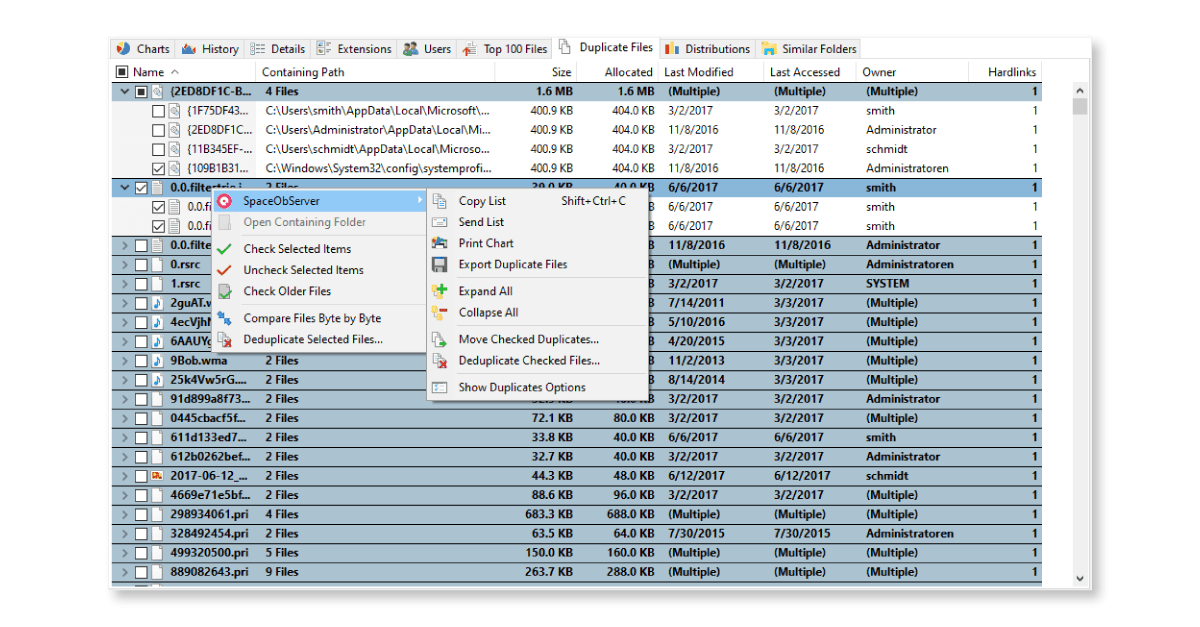Click owner schmidt in the 2017-06-12 row
This screenshot has width=1200, height=627.
click(887, 476)
